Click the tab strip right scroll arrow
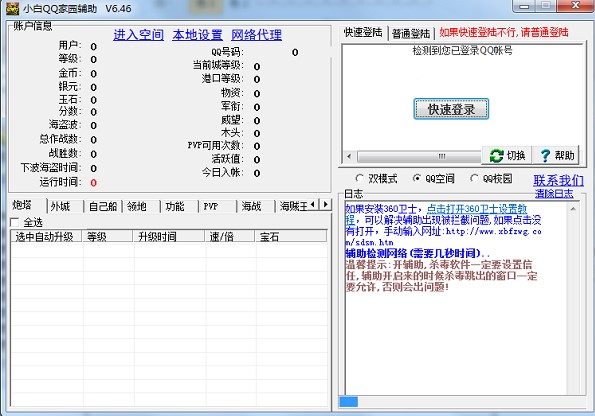595x416 pixels. pos(326,205)
